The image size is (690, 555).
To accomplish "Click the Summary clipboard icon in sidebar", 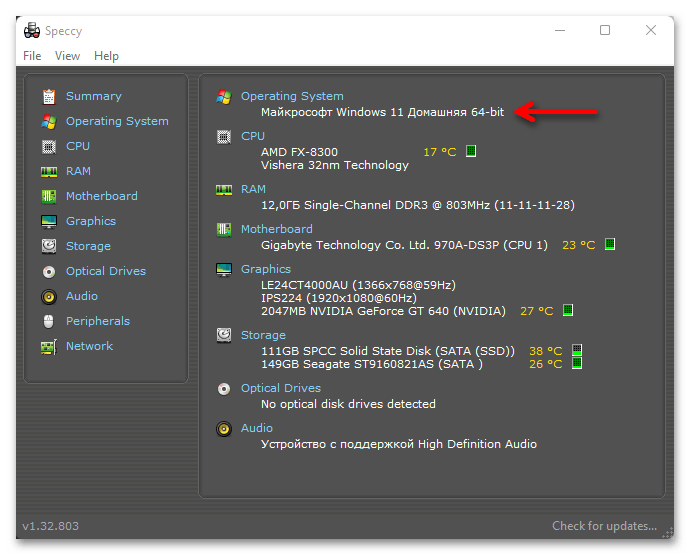I will tap(49, 96).
